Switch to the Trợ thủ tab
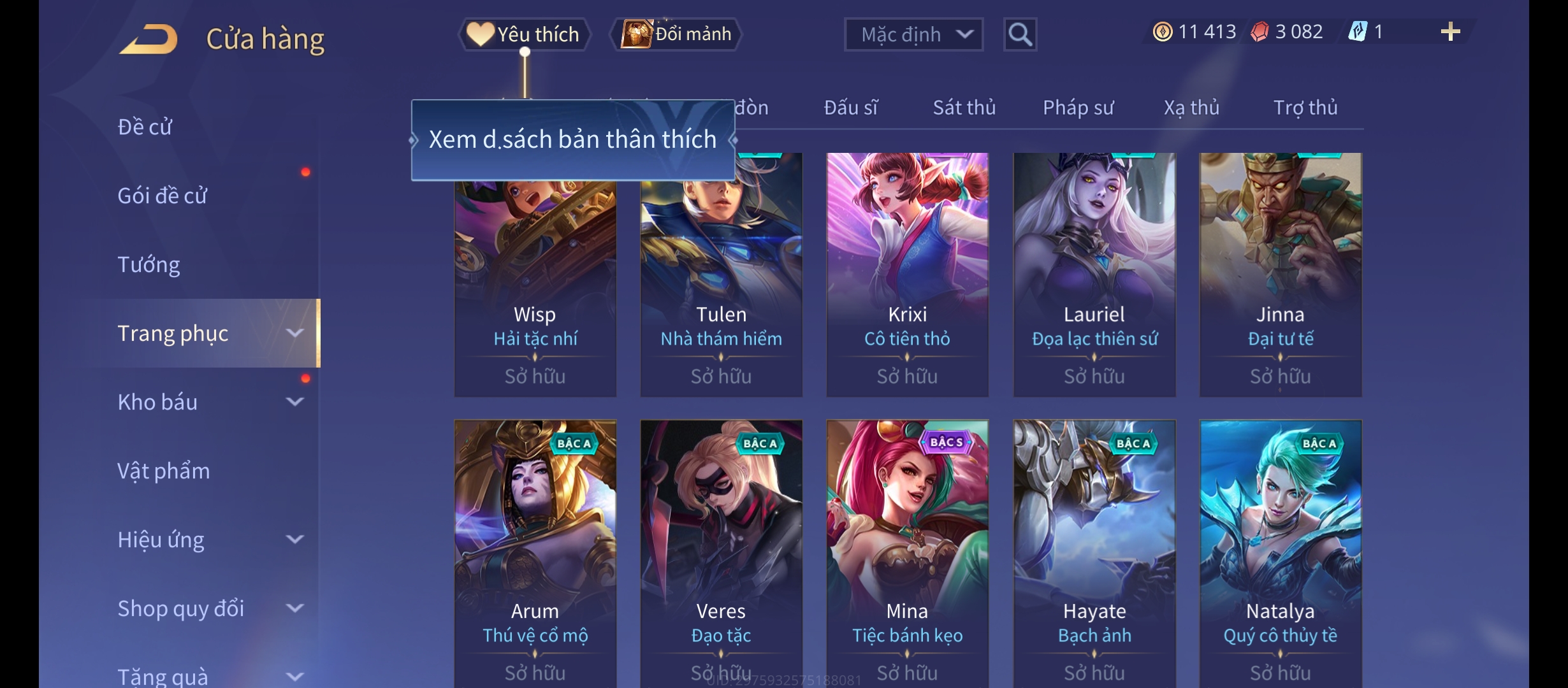 [x=1305, y=108]
